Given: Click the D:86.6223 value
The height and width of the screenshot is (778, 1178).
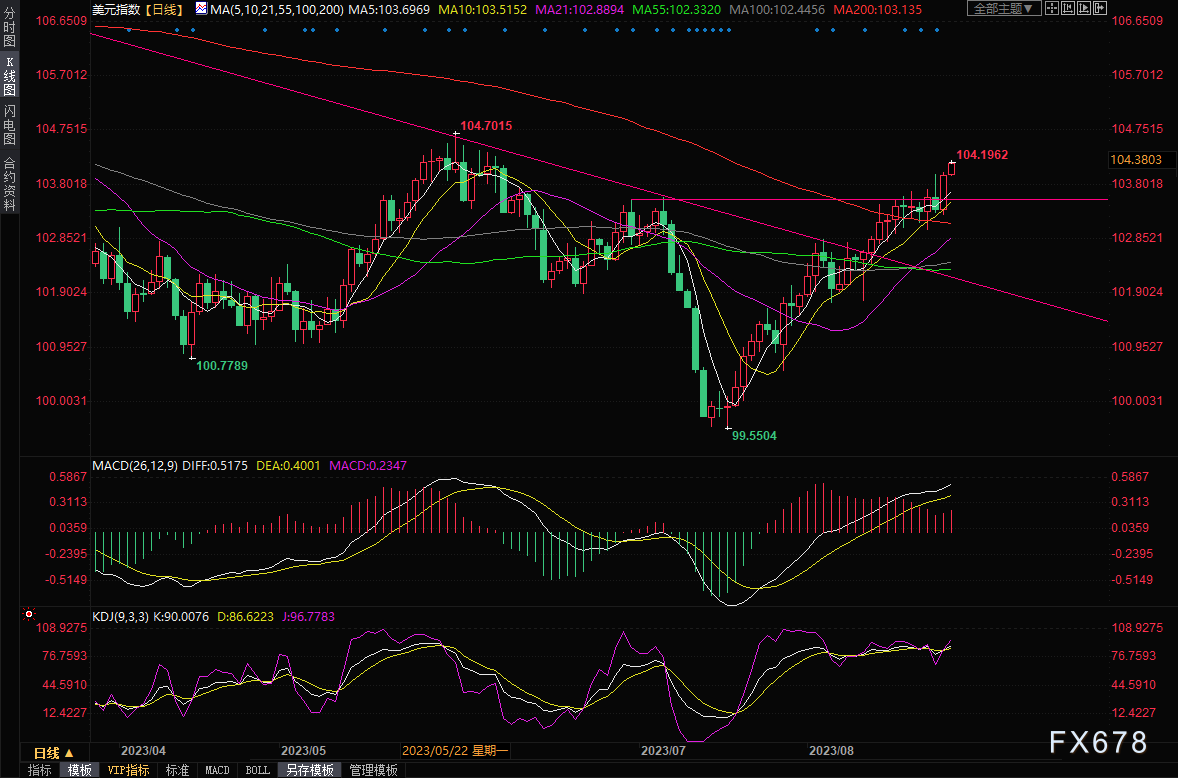Looking at the screenshot, I should pos(246,617).
